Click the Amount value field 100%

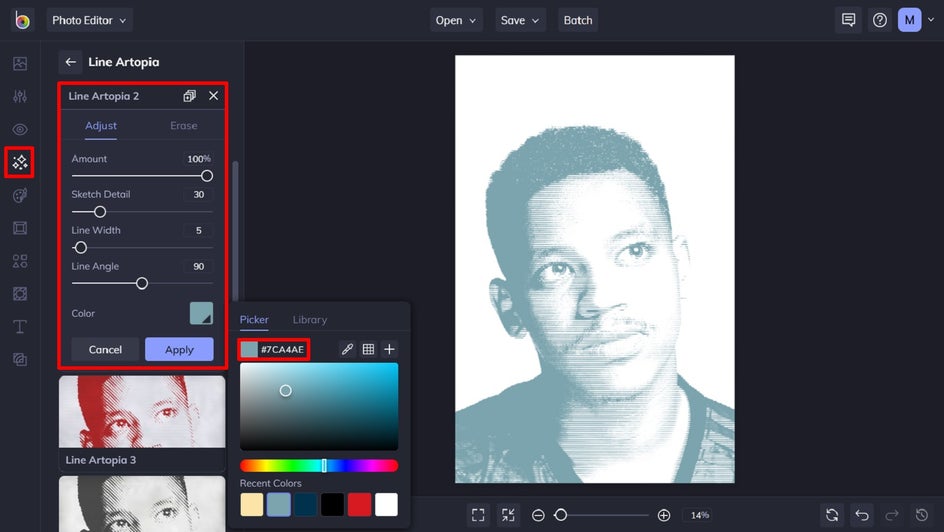198,159
